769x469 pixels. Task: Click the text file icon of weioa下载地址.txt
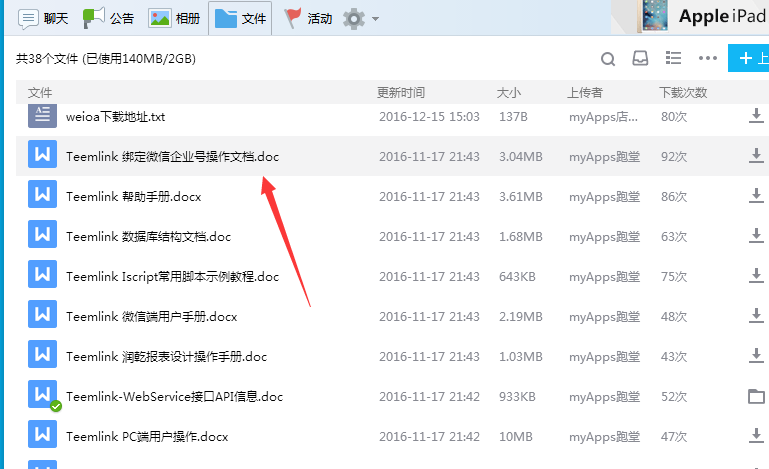[x=42, y=116]
